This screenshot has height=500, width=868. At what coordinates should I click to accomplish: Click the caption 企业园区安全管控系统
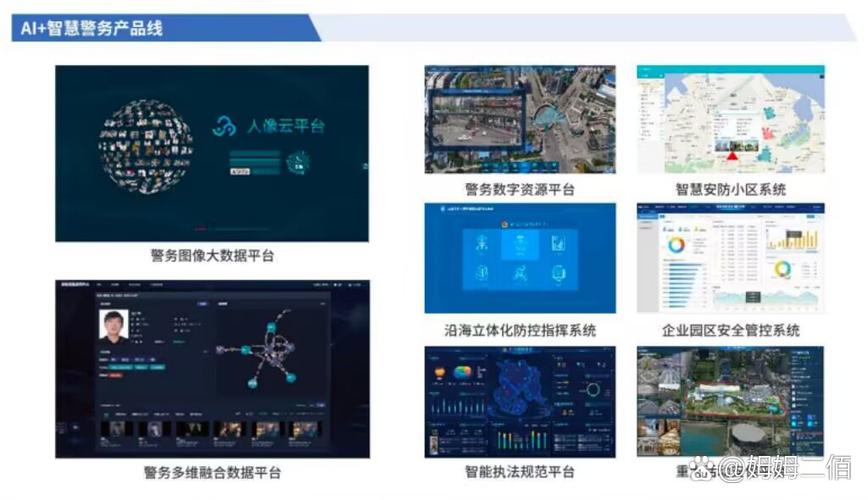pyautogui.click(x=731, y=331)
